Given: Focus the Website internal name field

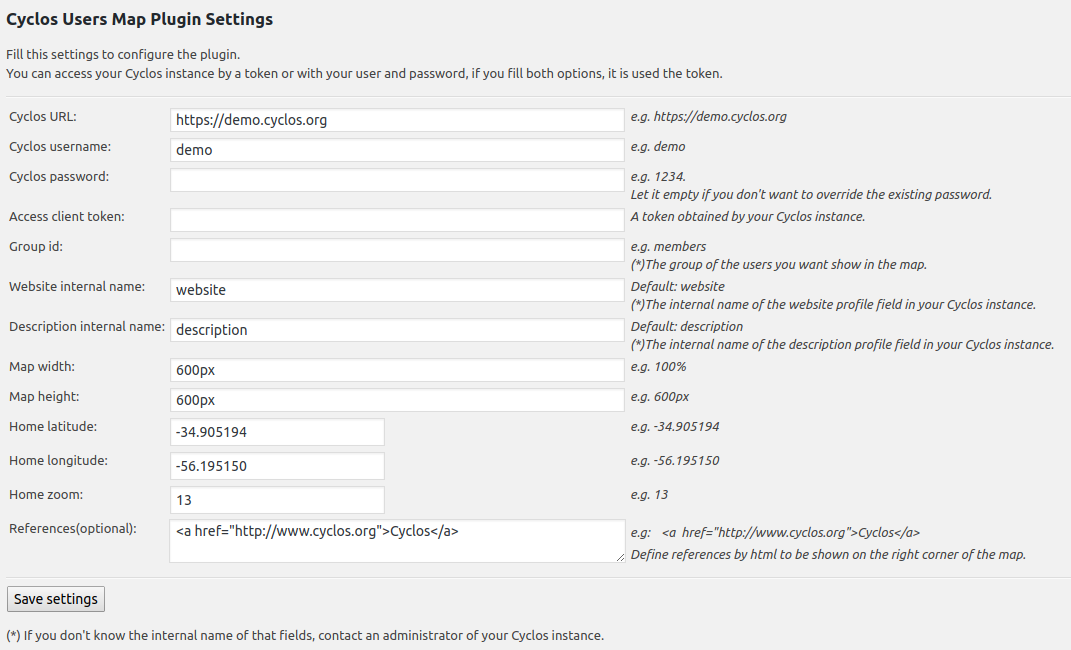Looking at the screenshot, I should click(x=397, y=290).
